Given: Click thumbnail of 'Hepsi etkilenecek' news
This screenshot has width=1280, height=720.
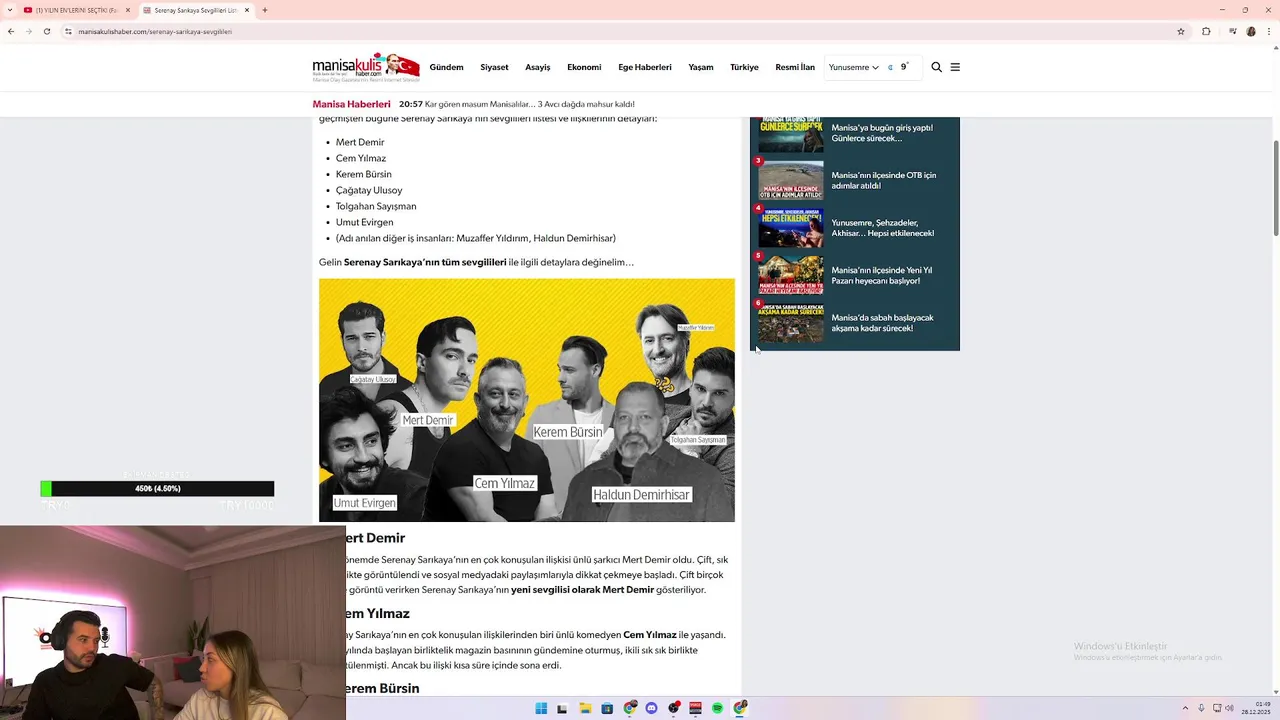Looking at the screenshot, I should [791, 228].
